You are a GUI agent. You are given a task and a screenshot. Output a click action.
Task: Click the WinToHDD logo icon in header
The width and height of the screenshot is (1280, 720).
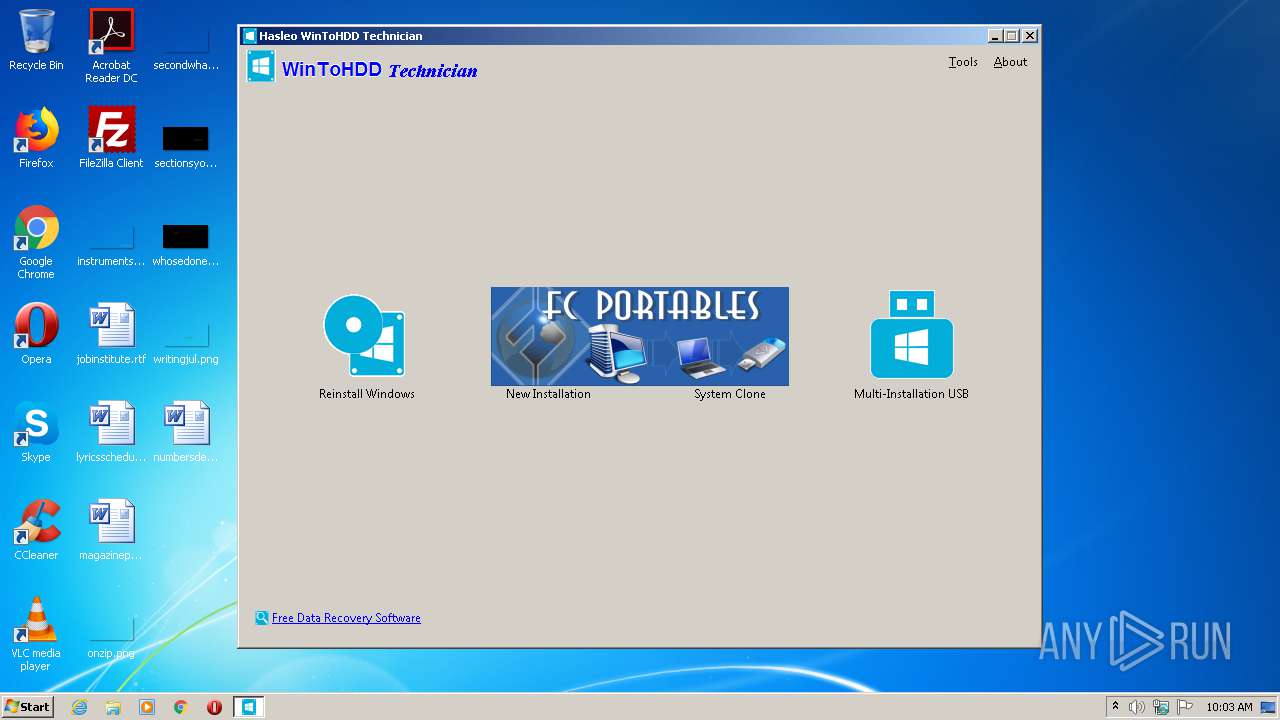(261, 67)
